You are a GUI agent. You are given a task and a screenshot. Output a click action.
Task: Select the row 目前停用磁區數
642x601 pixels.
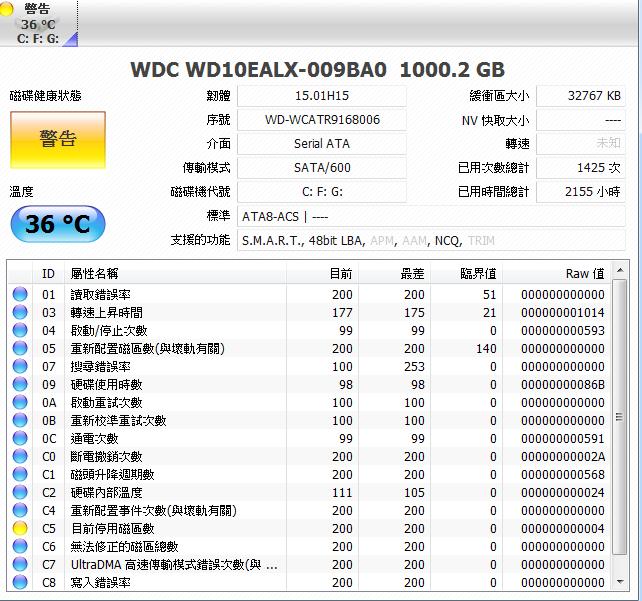coord(310,529)
